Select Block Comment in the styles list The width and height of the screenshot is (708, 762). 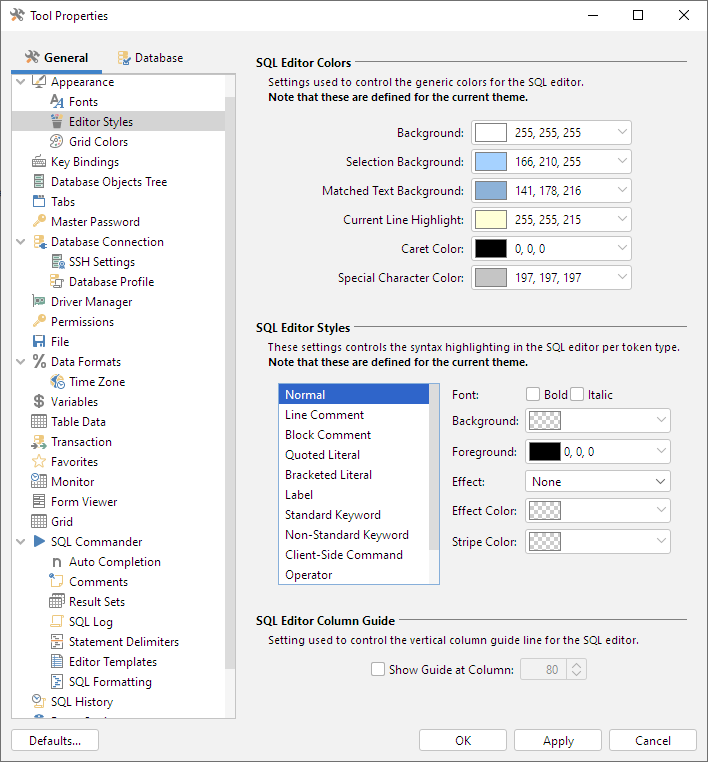tap(328, 435)
